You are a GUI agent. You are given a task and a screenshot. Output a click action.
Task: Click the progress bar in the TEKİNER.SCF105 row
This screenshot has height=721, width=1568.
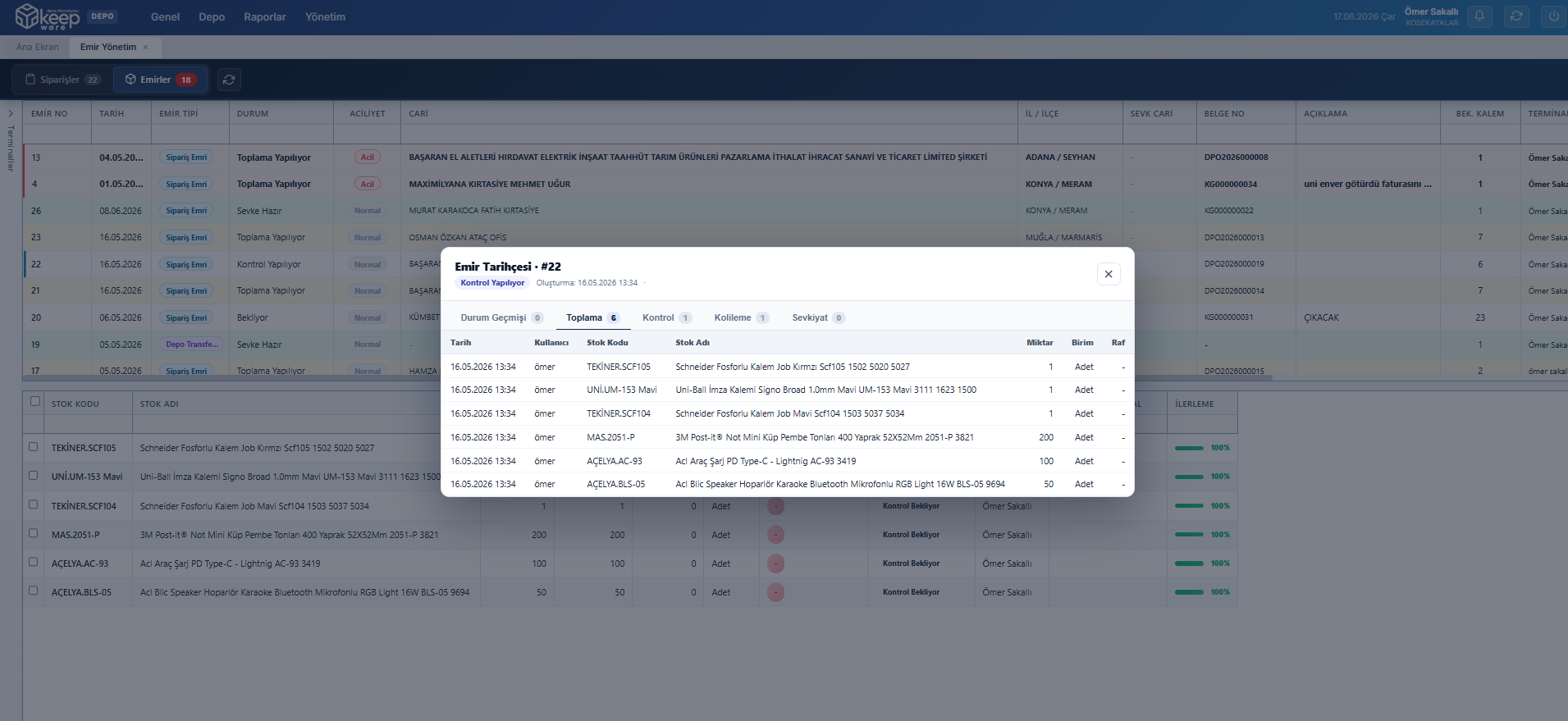[x=1189, y=448]
